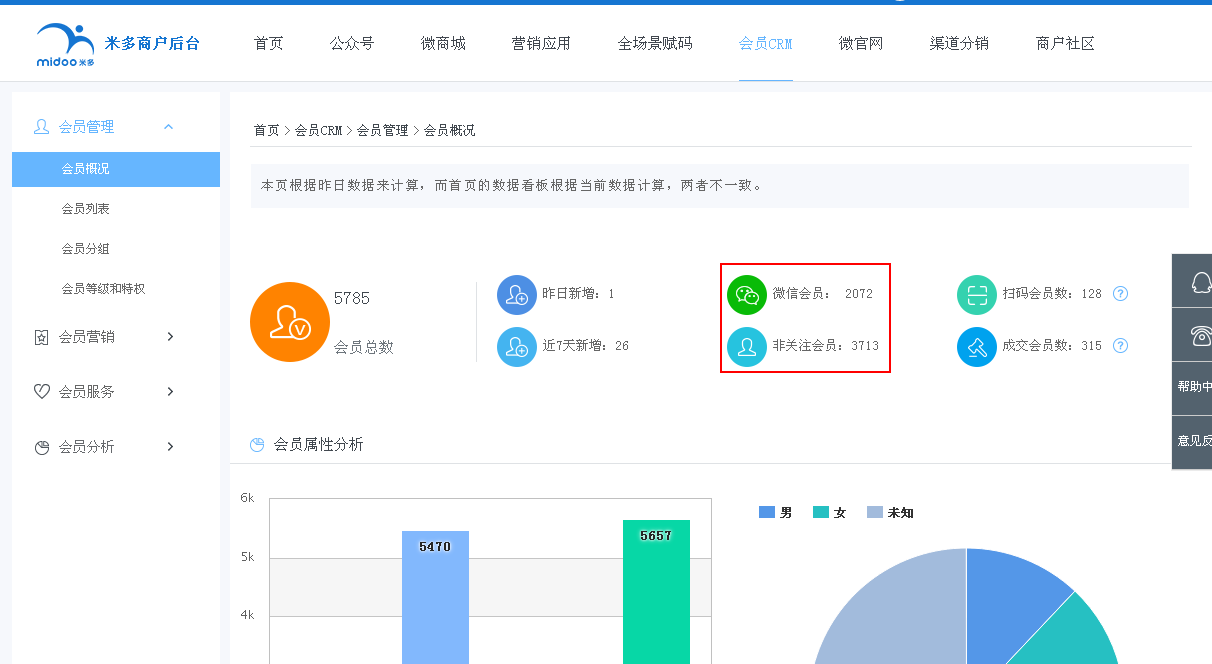Click the green WeChat 微信会员 icon

point(747,295)
